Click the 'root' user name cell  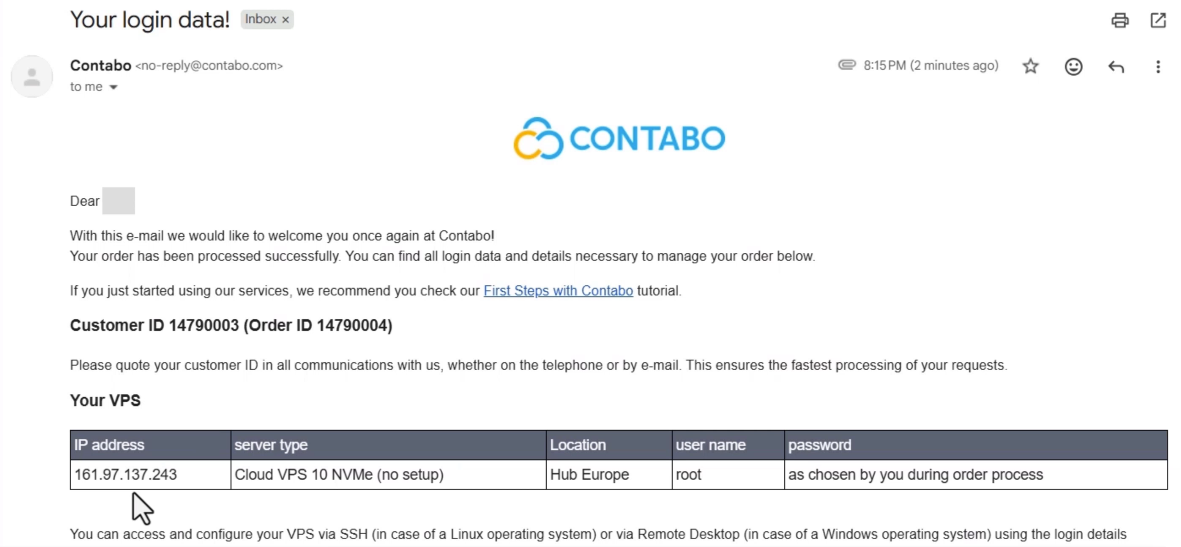tap(728, 475)
